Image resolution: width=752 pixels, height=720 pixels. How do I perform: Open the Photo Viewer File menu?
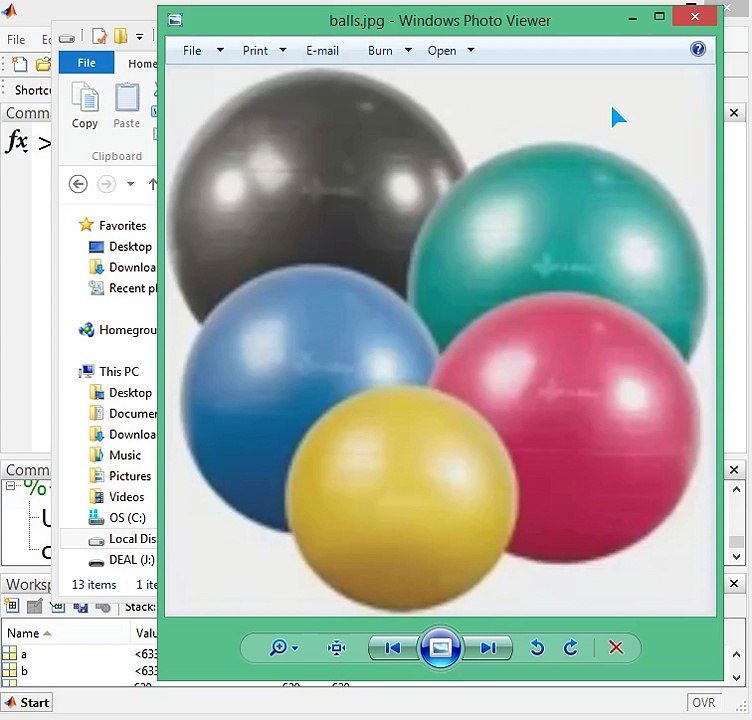tap(203, 50)
